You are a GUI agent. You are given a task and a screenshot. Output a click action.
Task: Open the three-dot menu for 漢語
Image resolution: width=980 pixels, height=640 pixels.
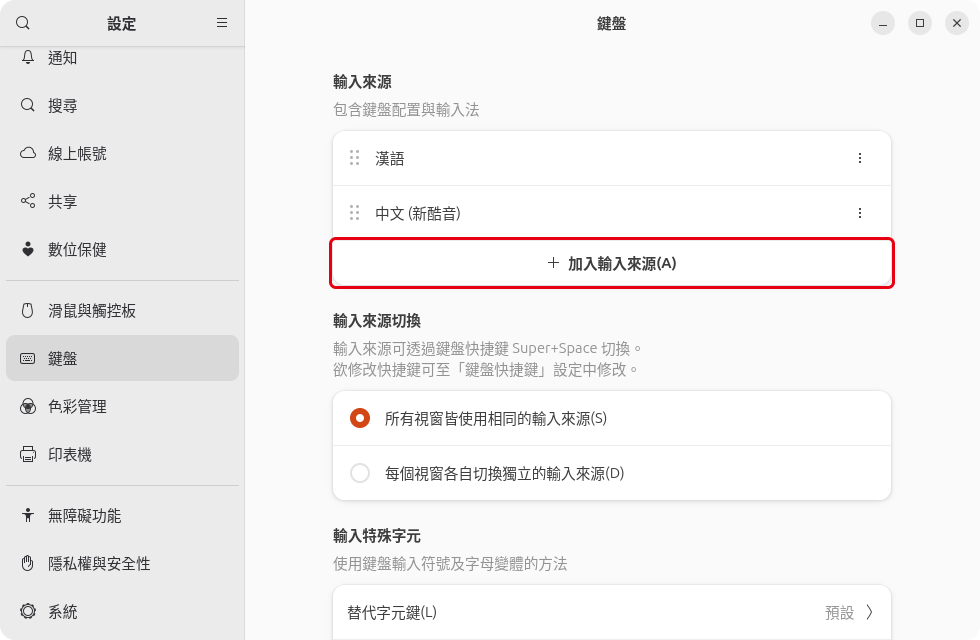[860, 158]
